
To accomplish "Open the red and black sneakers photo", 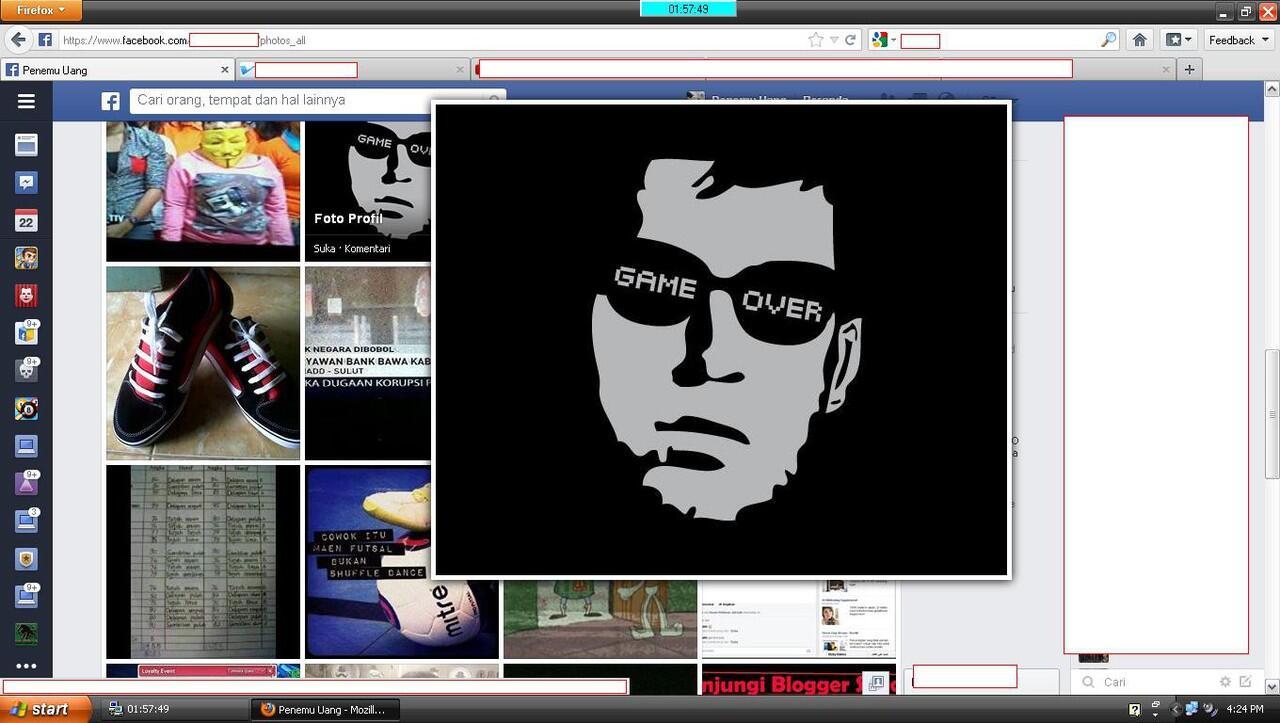I will 203,363.
